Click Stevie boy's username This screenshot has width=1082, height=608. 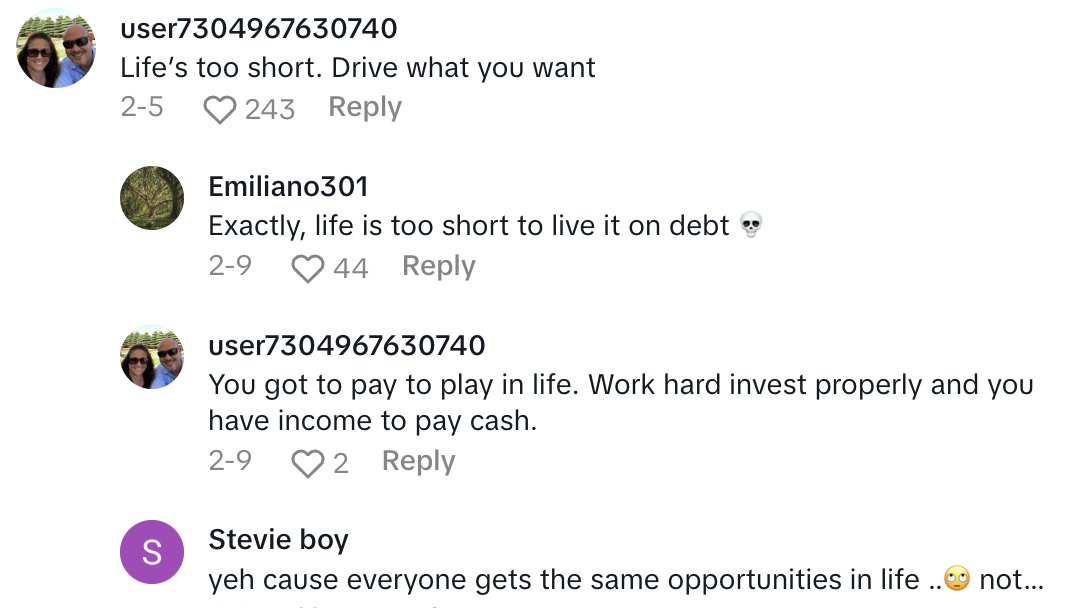coord(278,539)
